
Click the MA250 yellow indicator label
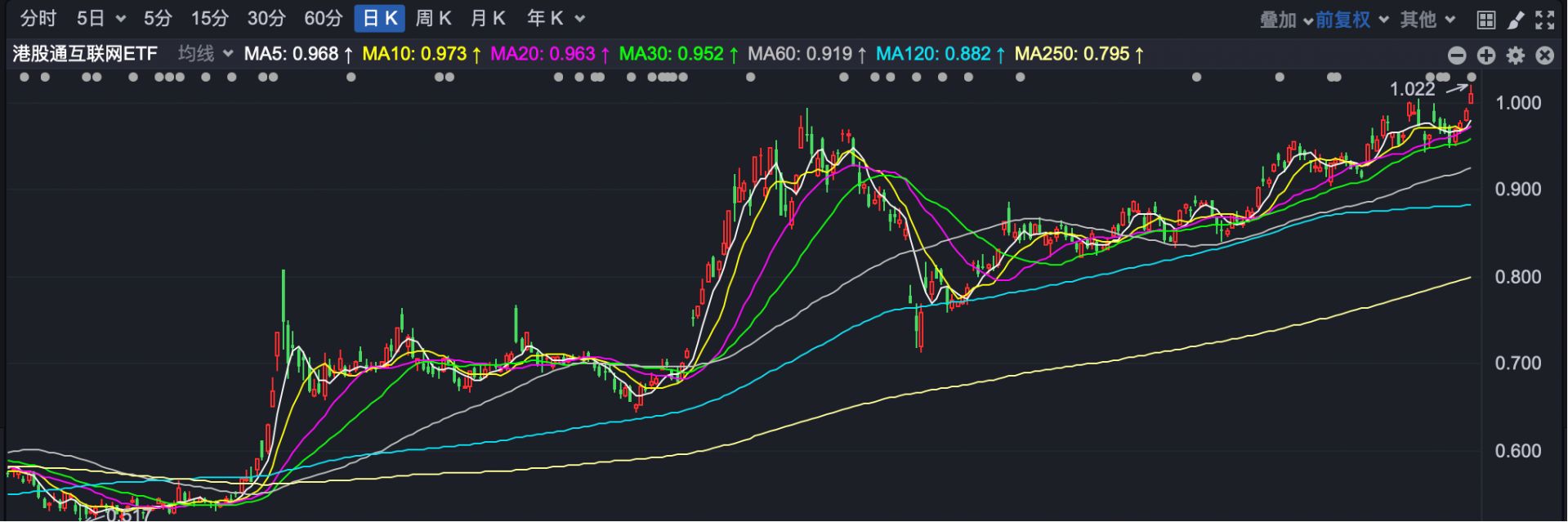pyautogui.click(x=1079, y=54)
